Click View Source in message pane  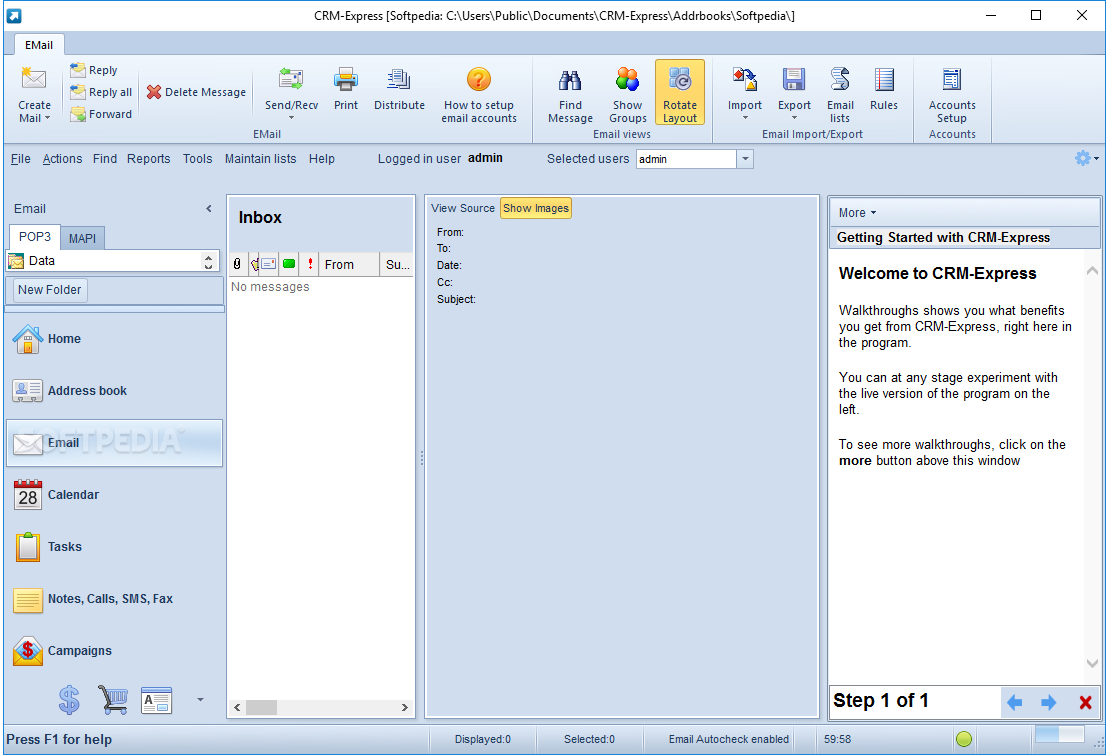(x=463, y=208)
